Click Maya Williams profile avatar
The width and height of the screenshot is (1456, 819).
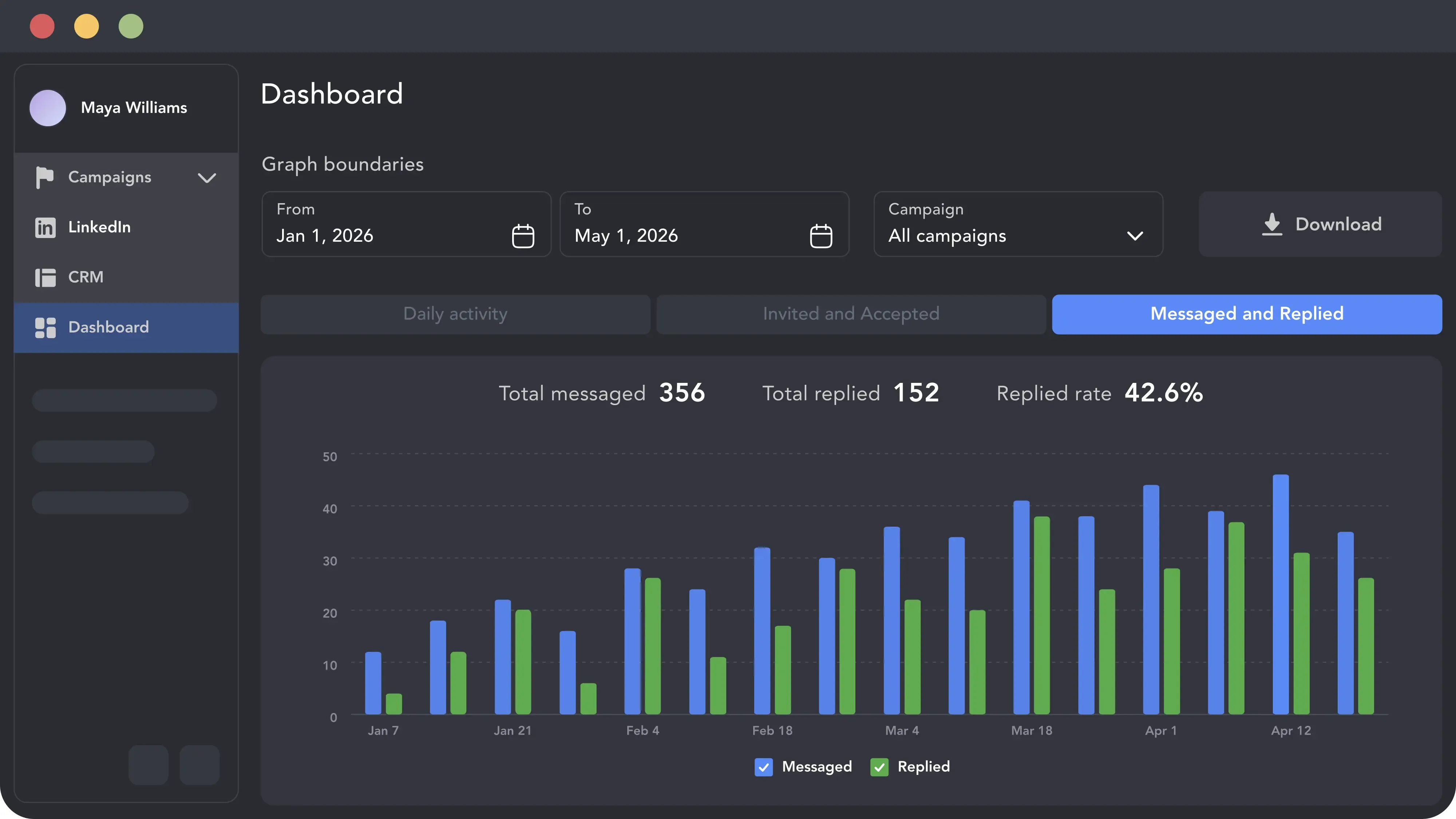(x=47, y=107)
